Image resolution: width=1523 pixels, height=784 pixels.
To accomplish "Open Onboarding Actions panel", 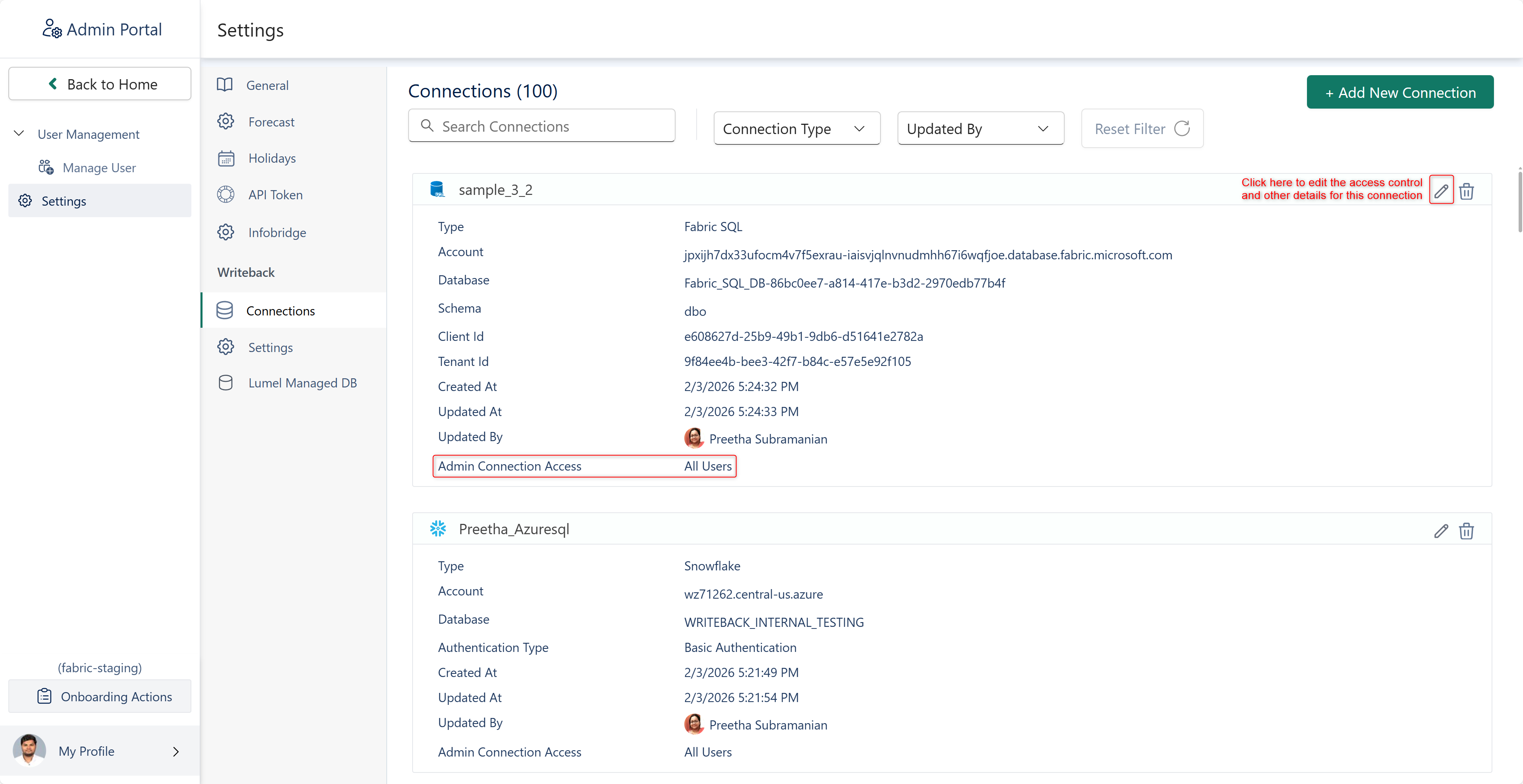I will [x=100, y=696].
